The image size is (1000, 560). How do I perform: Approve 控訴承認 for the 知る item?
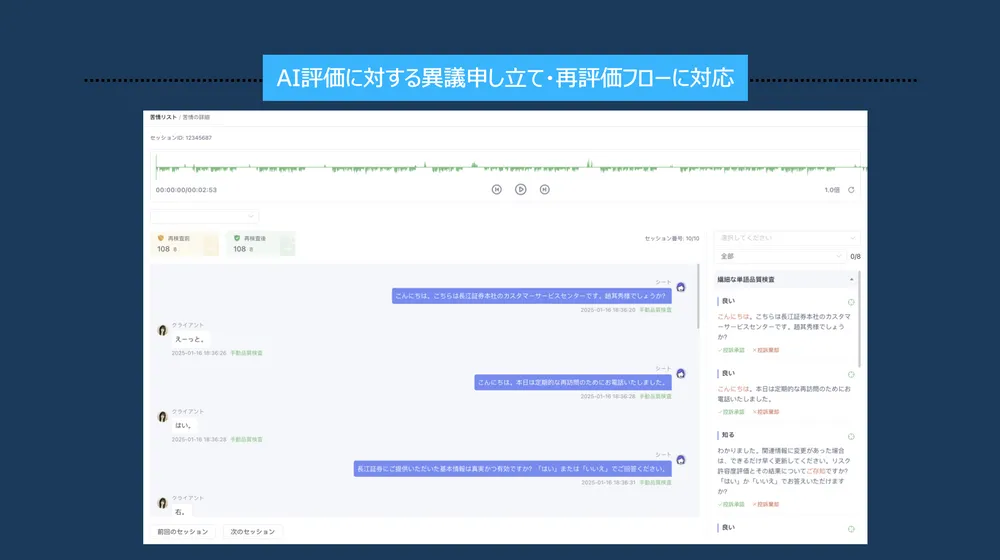[x=731, y=505]
